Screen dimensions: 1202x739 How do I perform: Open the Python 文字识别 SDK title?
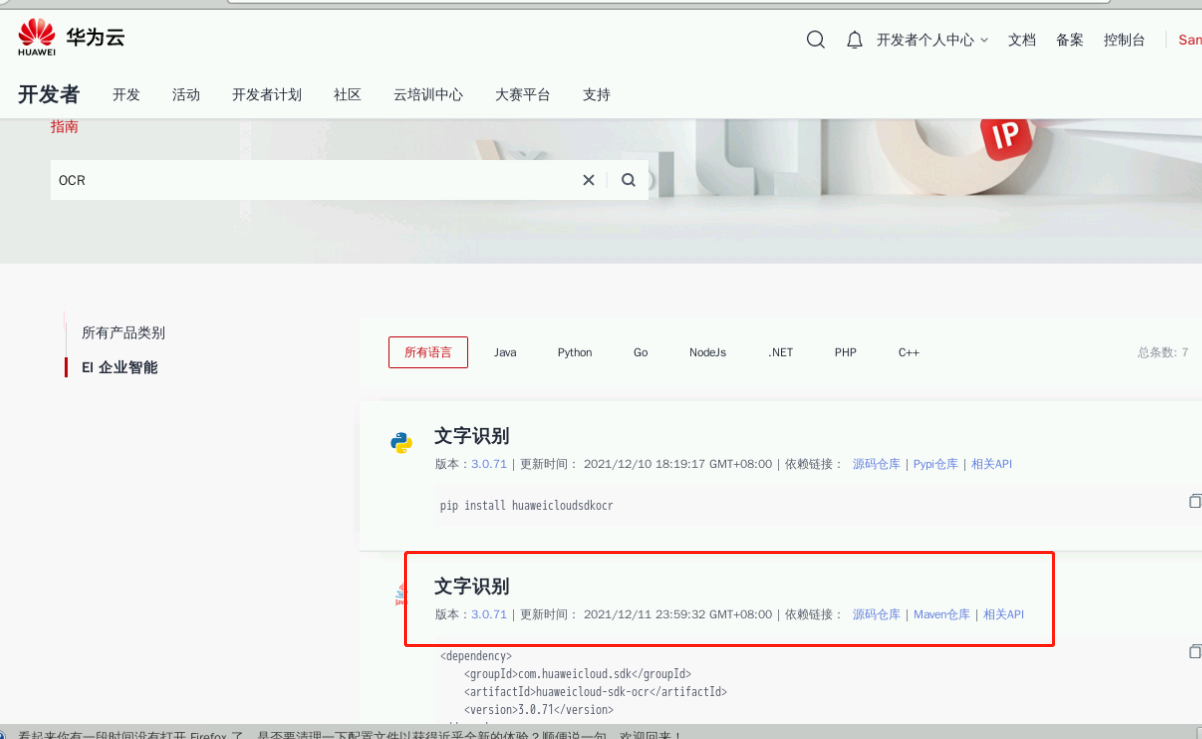pyautogui.click(x=472, y=436)
